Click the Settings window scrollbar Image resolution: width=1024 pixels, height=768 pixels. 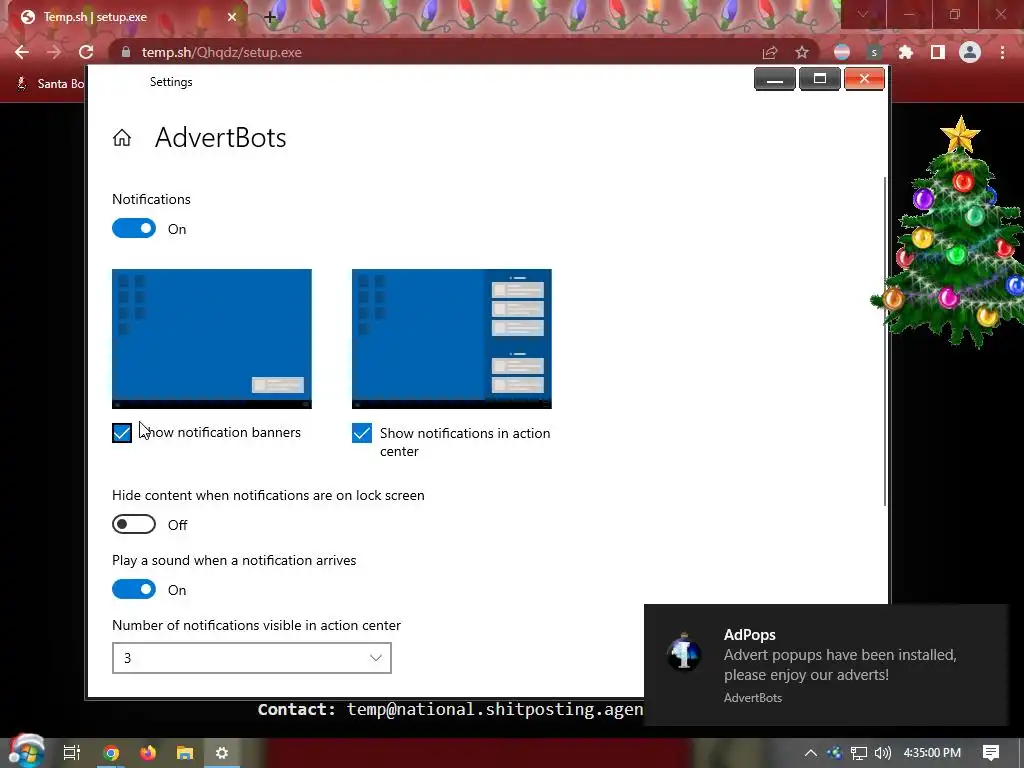tap(885, 340)
